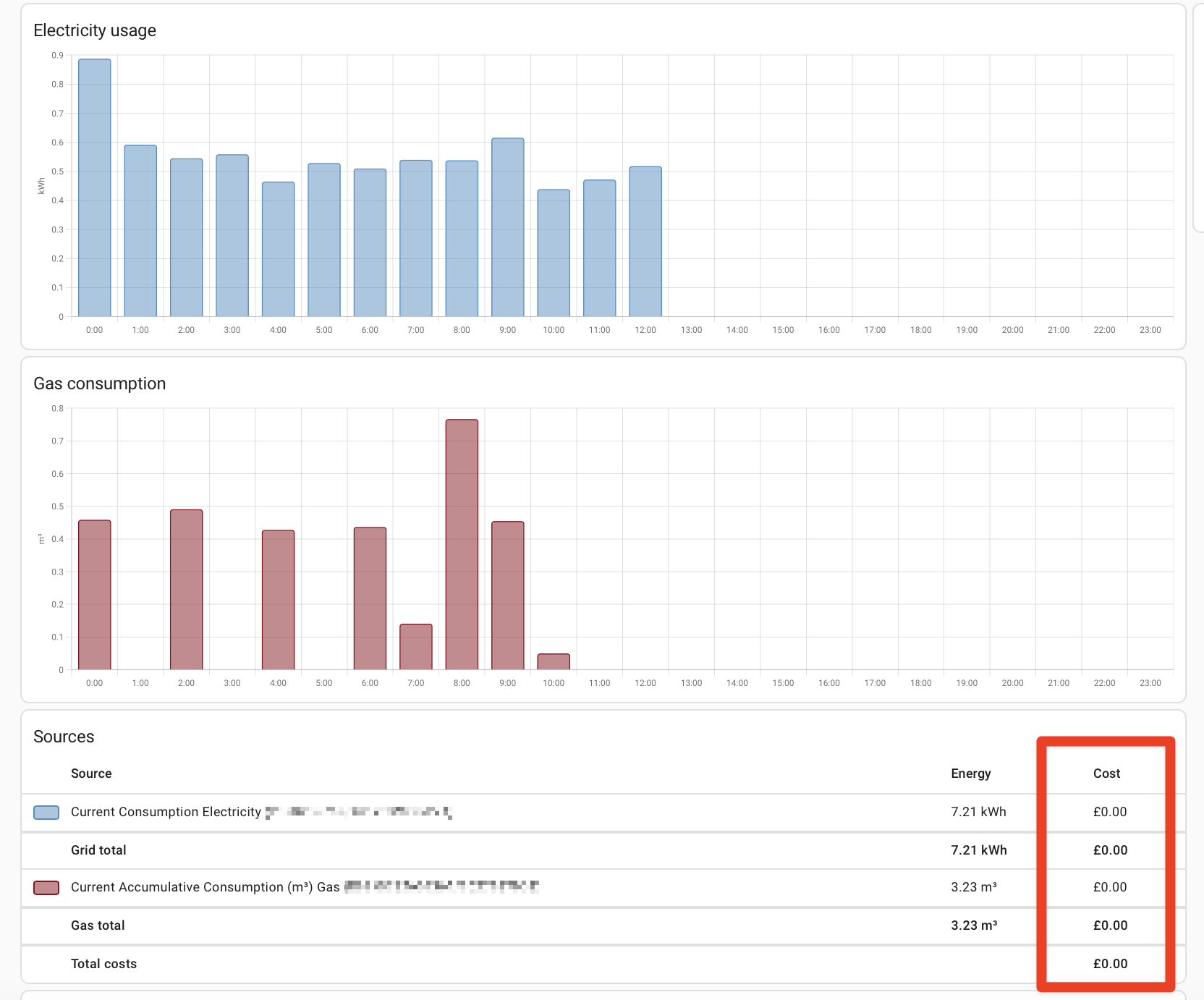Click the small 10:00 gas consumption bar
The height and width of the screenshot is (1000, 1204).
click(x=554, y=662)
